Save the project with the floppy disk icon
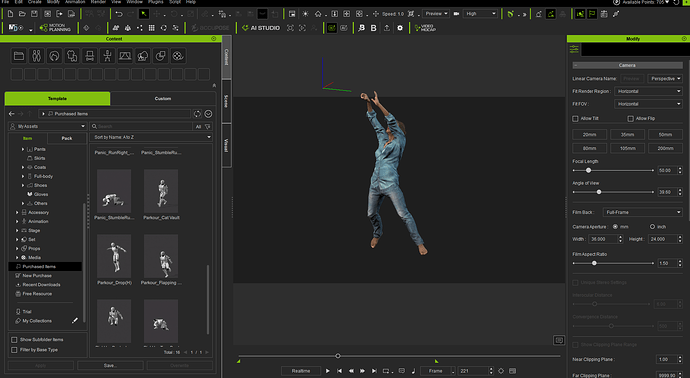This screenshot has width=690, height=378. point(34,14)
